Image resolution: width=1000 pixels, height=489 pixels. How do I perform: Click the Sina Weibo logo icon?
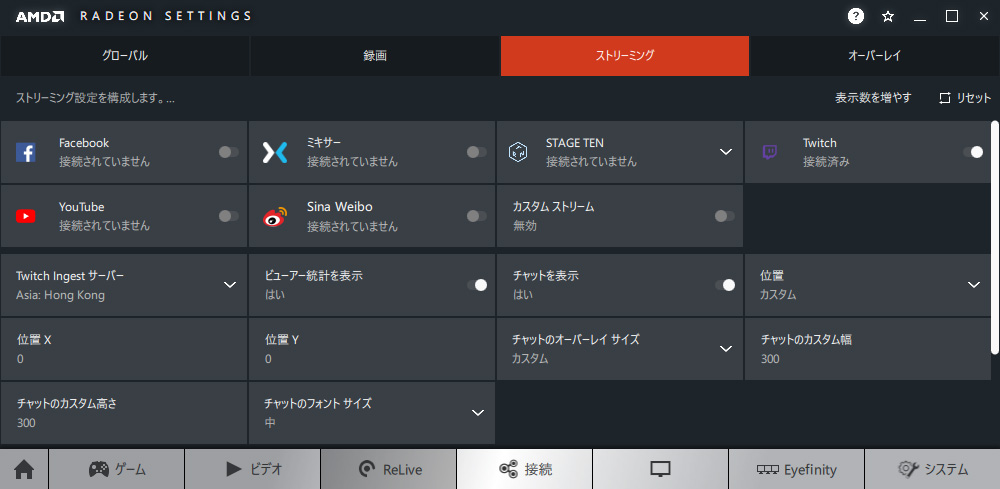(x=275, y=217)
